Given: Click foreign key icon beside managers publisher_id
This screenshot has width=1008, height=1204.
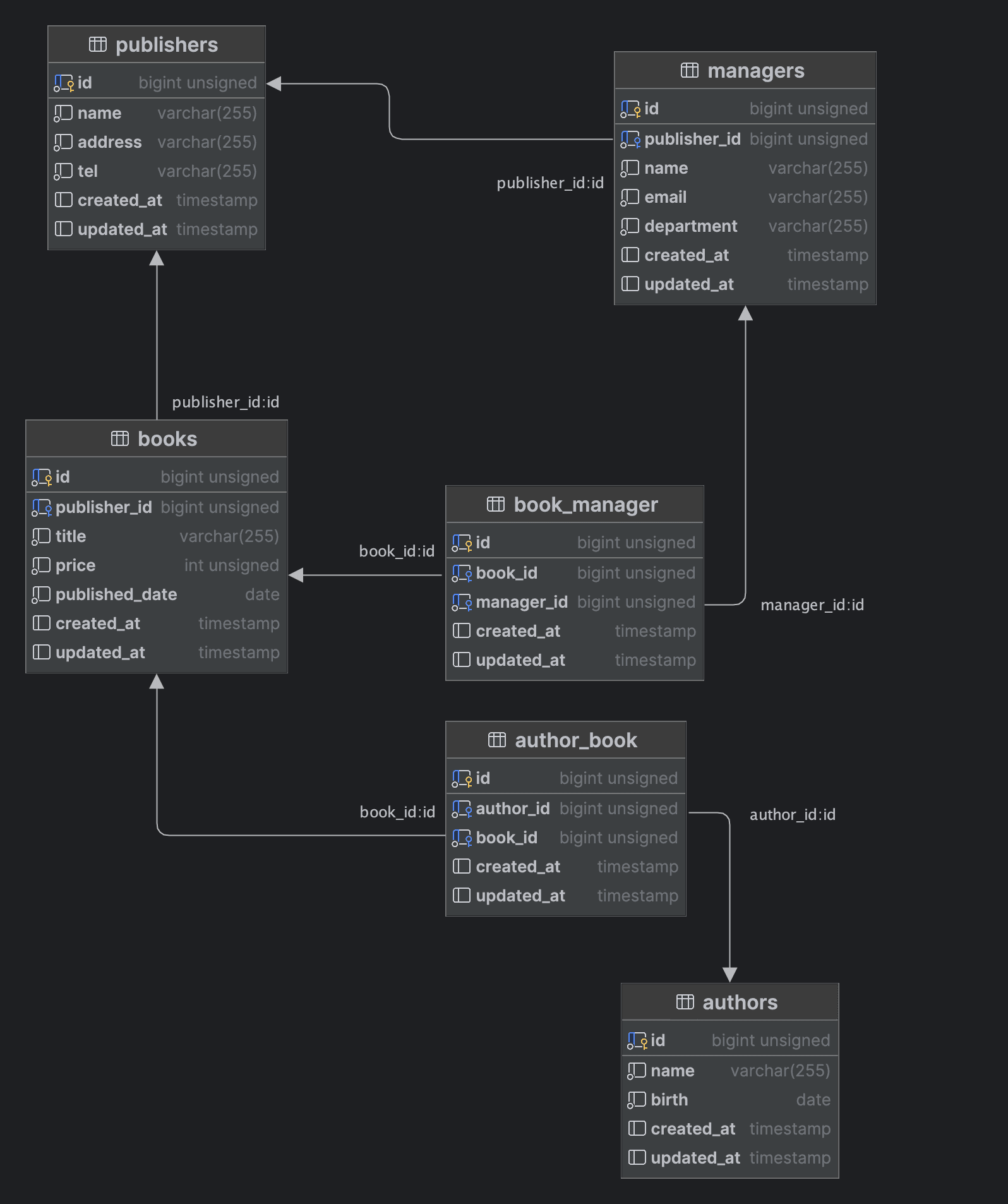Looking at the screenshot, I should pos(630,139).
